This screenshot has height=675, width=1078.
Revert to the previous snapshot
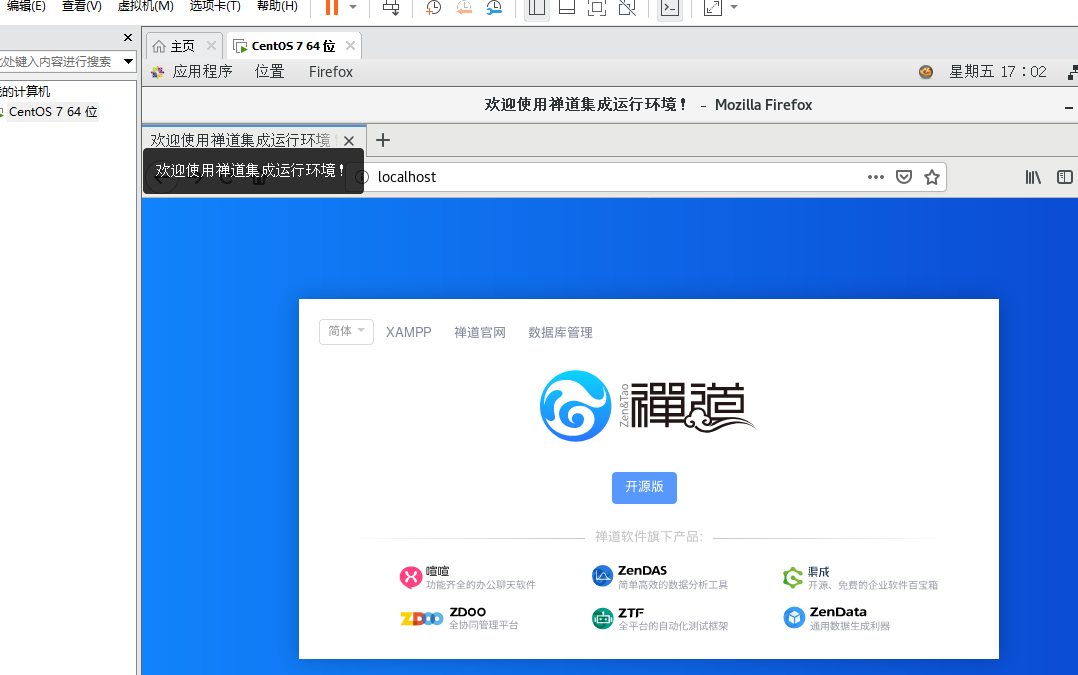464,8
